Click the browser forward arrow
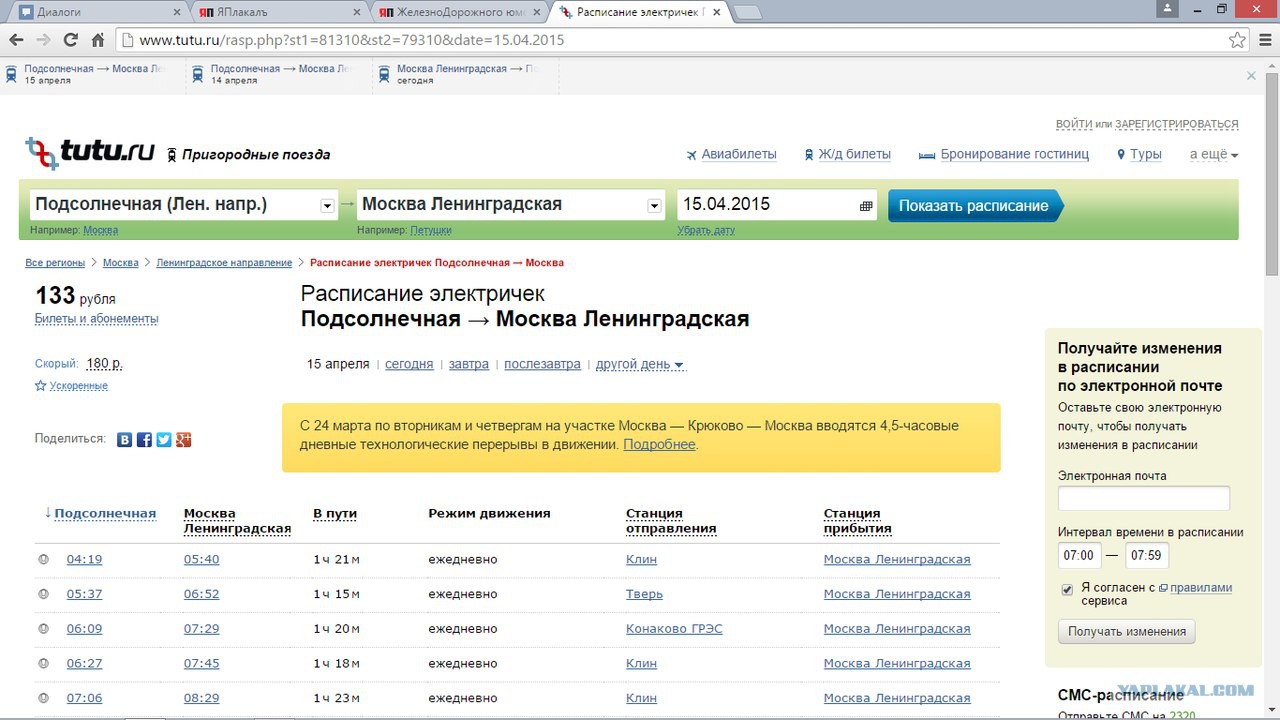 43,40
